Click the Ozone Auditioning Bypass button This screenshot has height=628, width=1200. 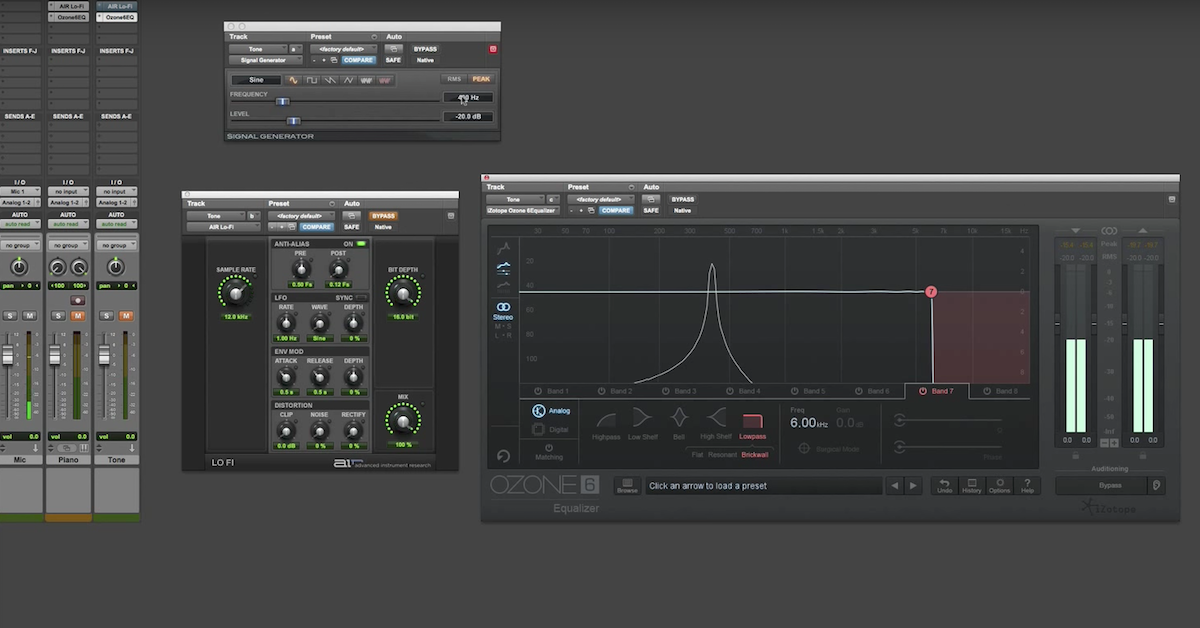(x=1101, y=485)
